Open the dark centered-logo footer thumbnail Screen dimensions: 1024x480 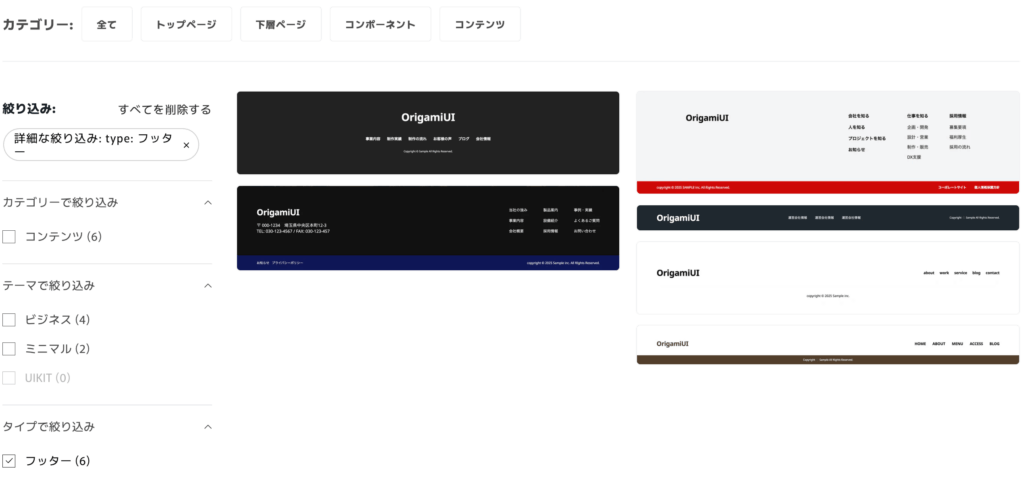tap(428, 133)
